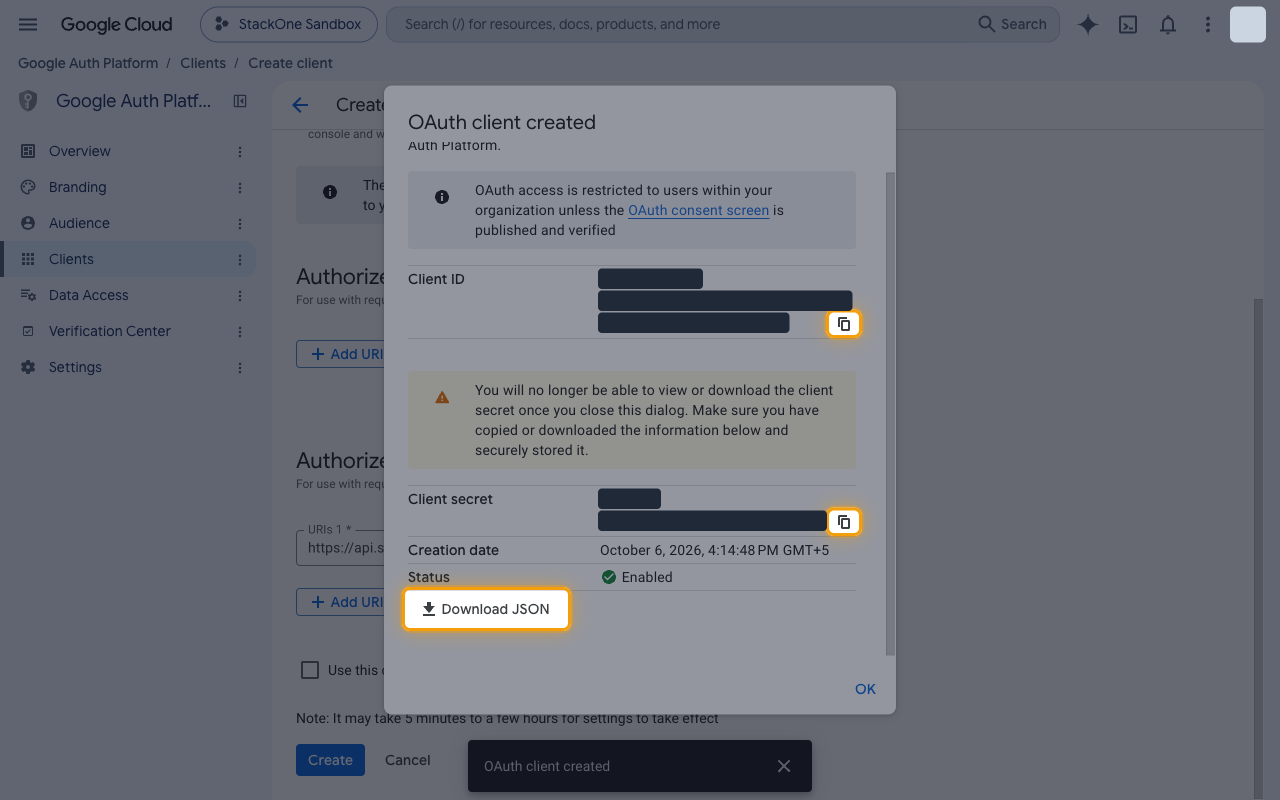Viewport: 1280px width, 800px height.
Task: Dismiss the OAuth client created toast
Action: [x=784, y=766]
